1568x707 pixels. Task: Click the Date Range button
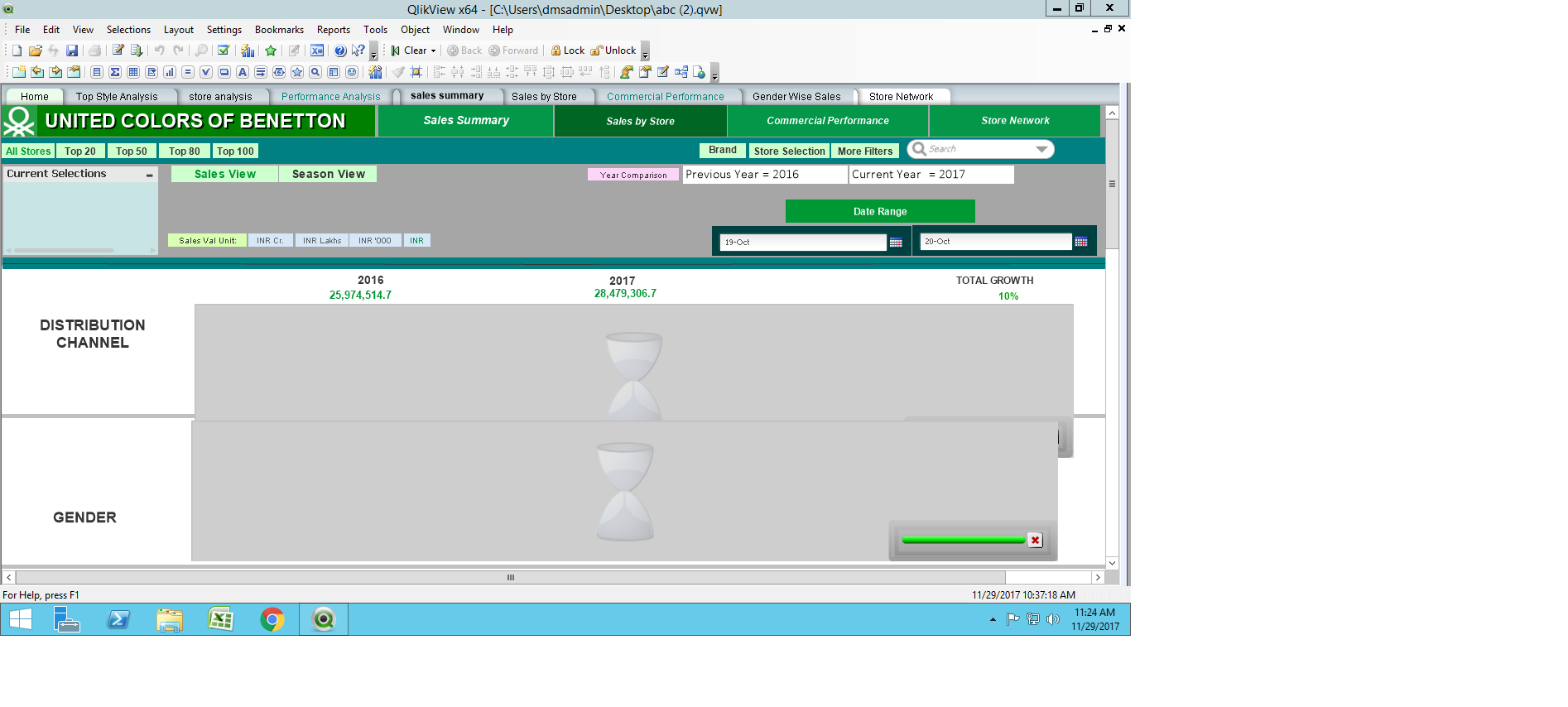880,211
